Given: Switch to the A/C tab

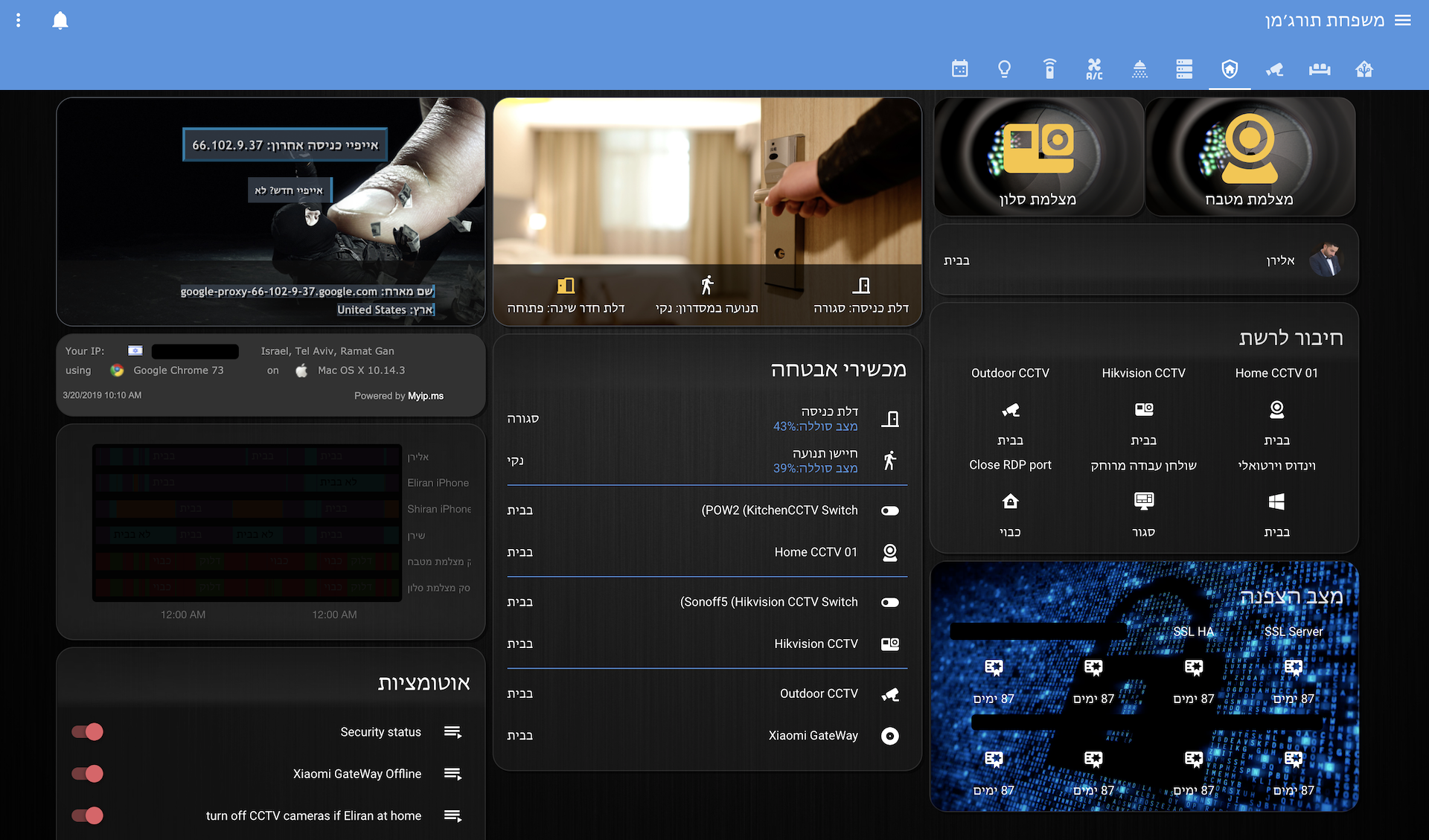Looking at the screenshot, I should pos(1094,69).
